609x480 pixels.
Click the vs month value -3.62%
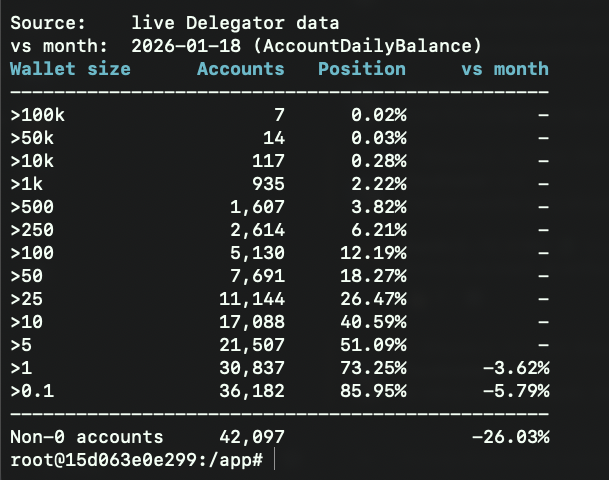(x=516, y=367)
